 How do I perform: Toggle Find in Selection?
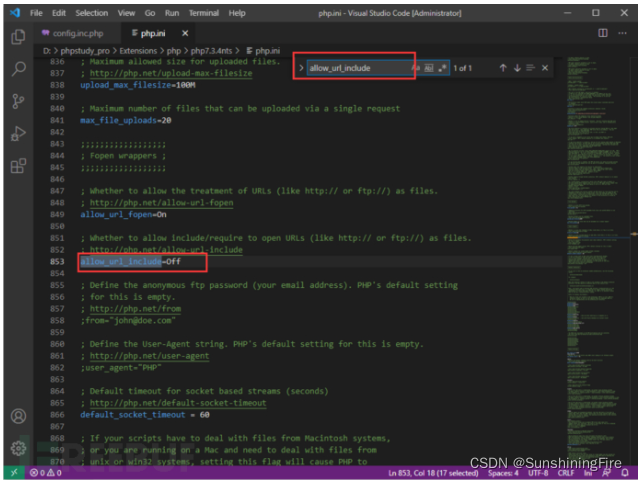pos(530,68)
